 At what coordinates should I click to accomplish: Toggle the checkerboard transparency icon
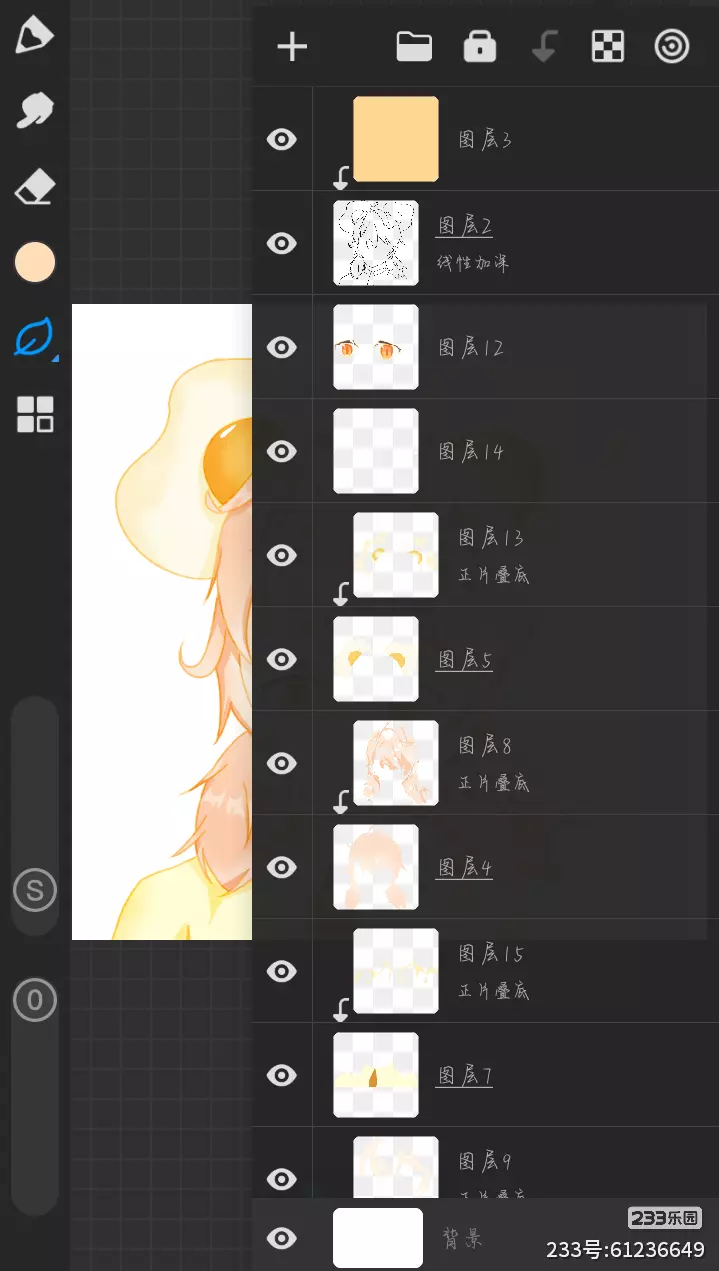click(x=608, y=46)
